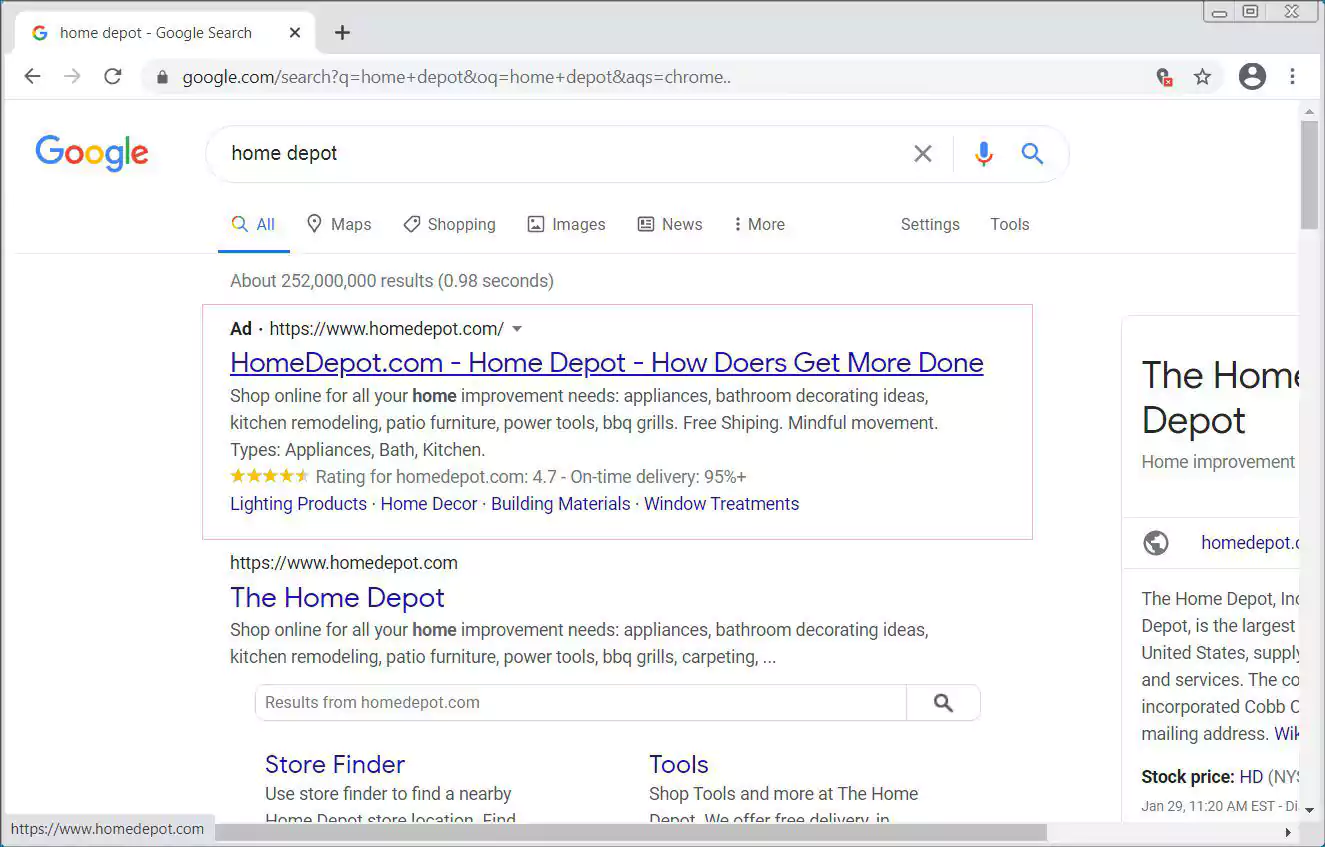1325x847 pixels.
Task: Expand the ad URL dropdown arrow
Action: pos(517,329)
